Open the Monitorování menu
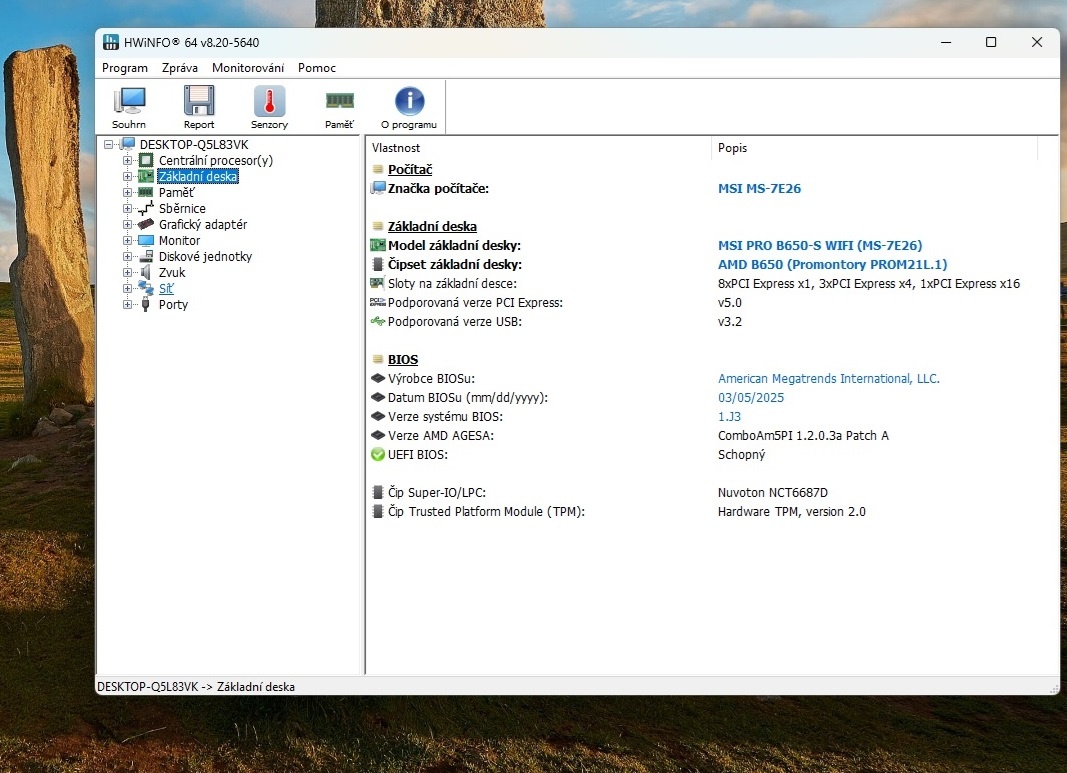Viewport: 1067px width, 773px height. (248, 68)
